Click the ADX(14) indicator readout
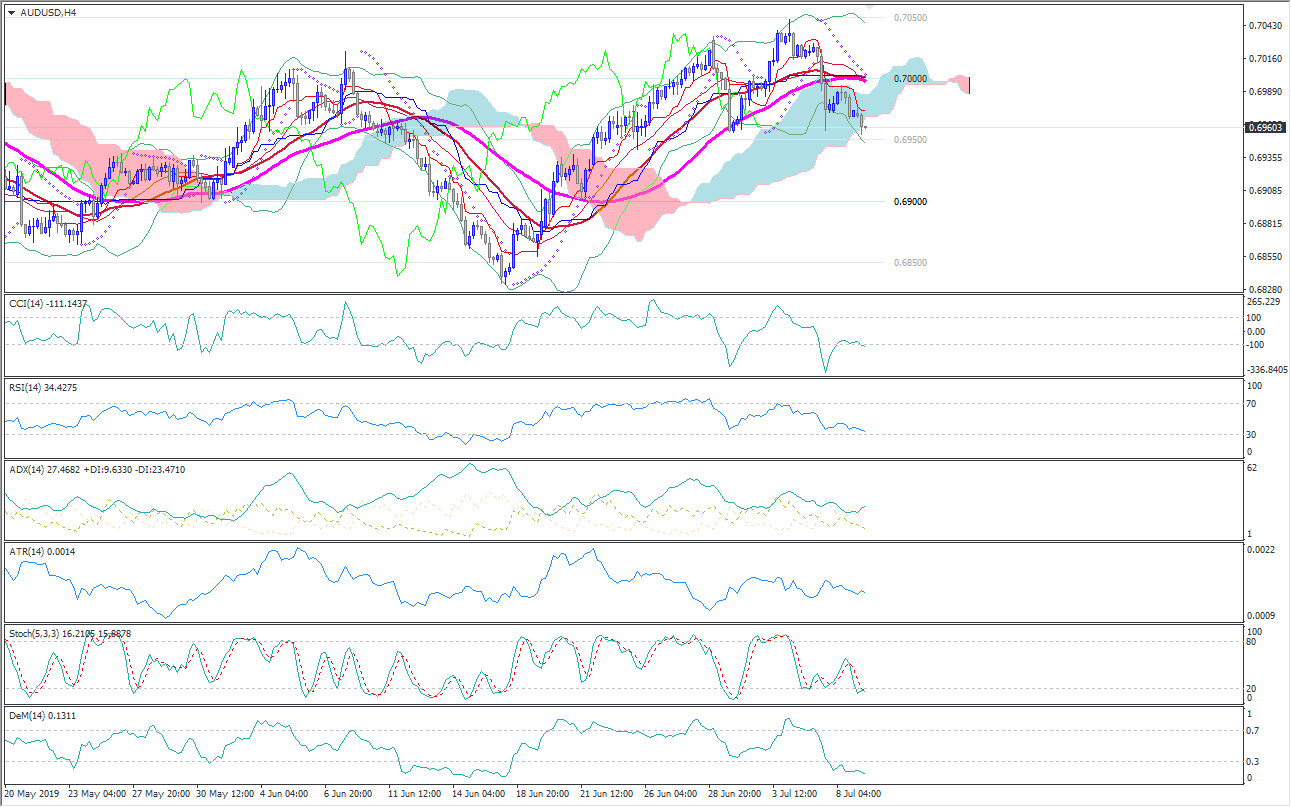 click(96, 469)
